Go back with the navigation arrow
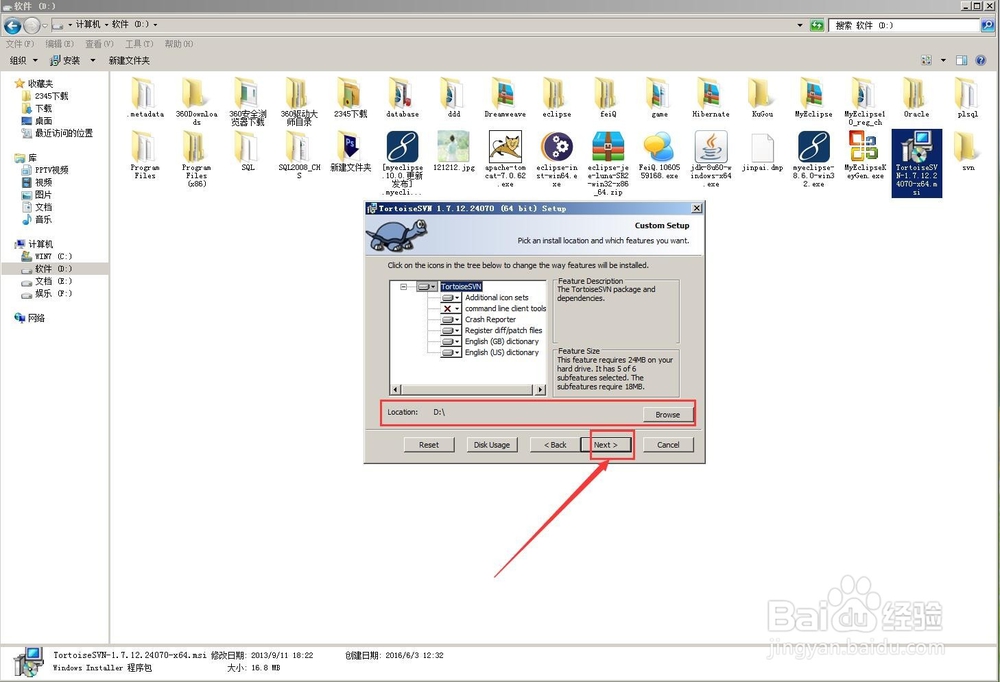The height and width of the screenshot is (682, 1000). [x=12, y=26]
